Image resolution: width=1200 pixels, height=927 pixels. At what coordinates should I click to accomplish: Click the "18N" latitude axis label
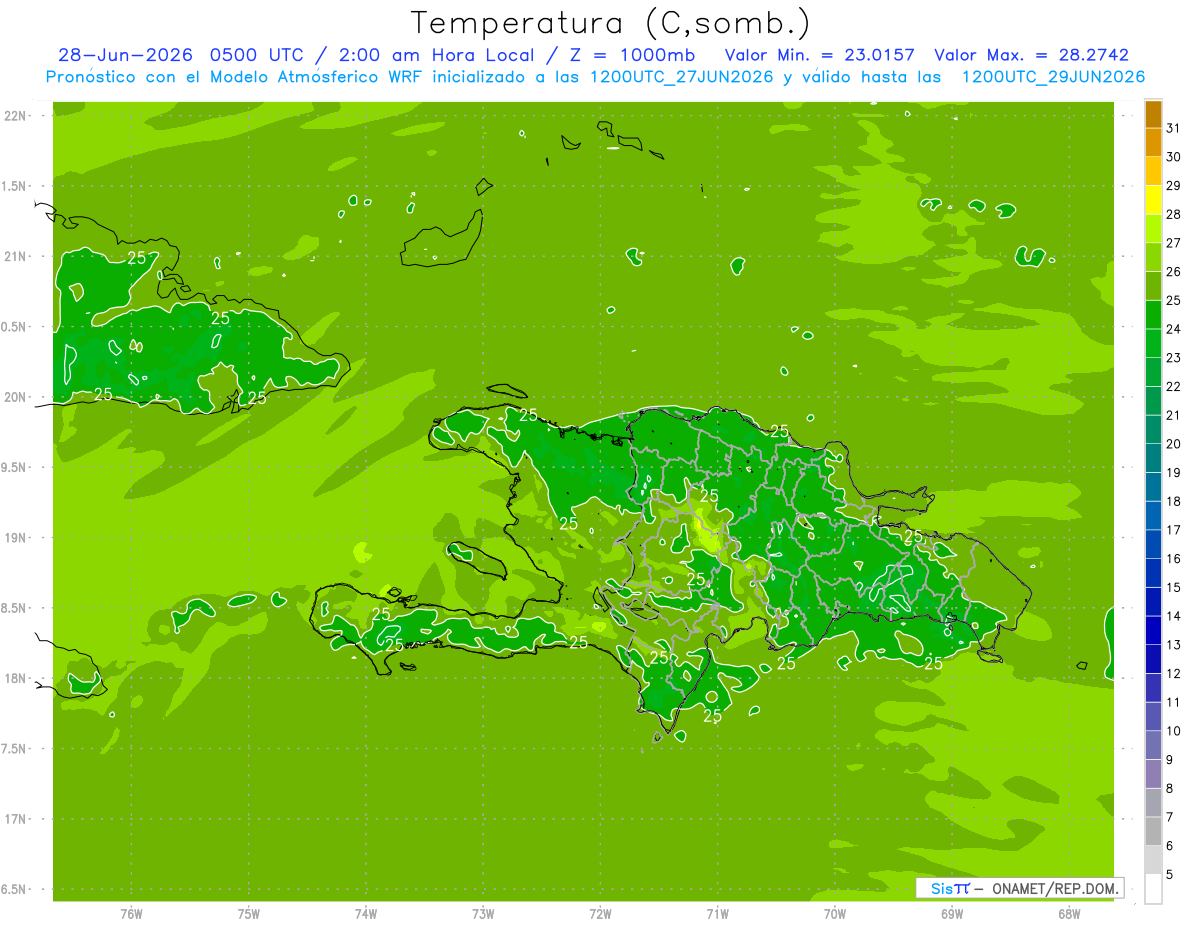coord(14,678)
